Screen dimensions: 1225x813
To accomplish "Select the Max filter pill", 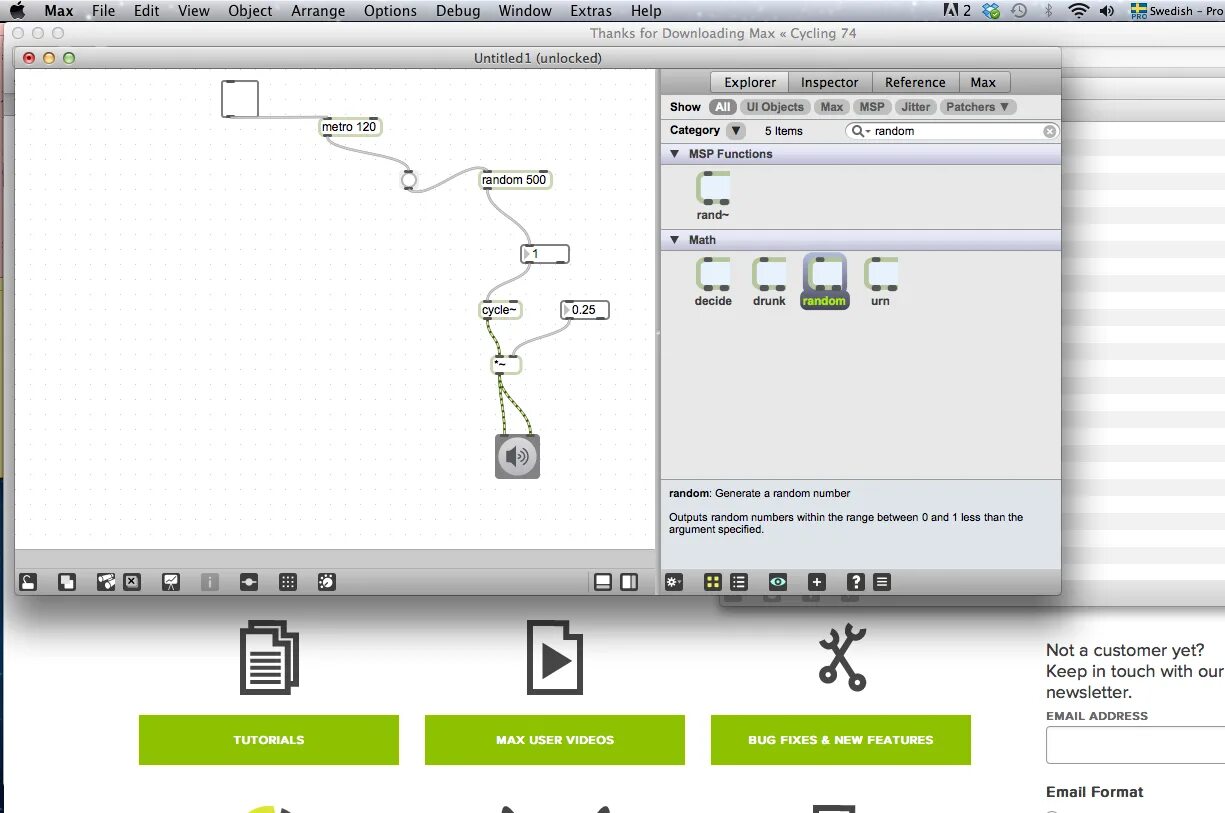I will click(x=832, y=107).
